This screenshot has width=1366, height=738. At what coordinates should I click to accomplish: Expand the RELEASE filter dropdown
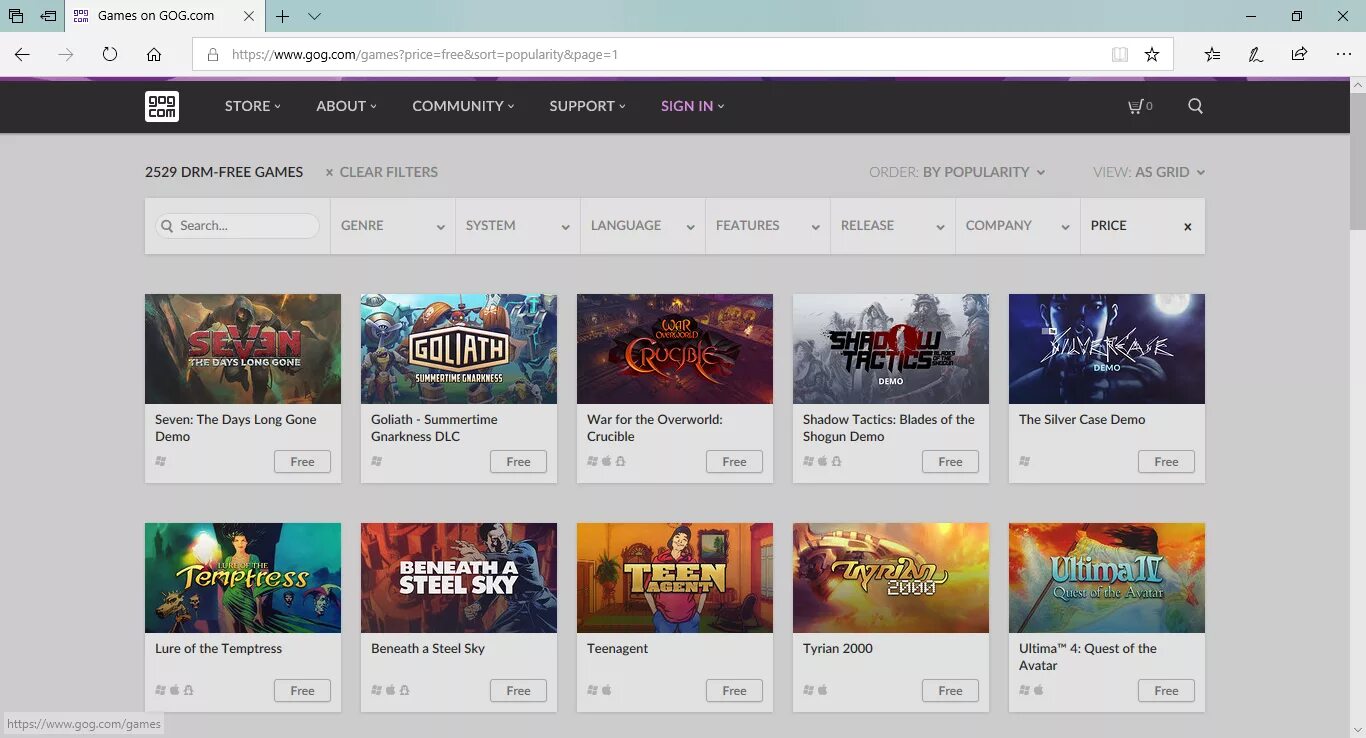[x=893, y=226]
